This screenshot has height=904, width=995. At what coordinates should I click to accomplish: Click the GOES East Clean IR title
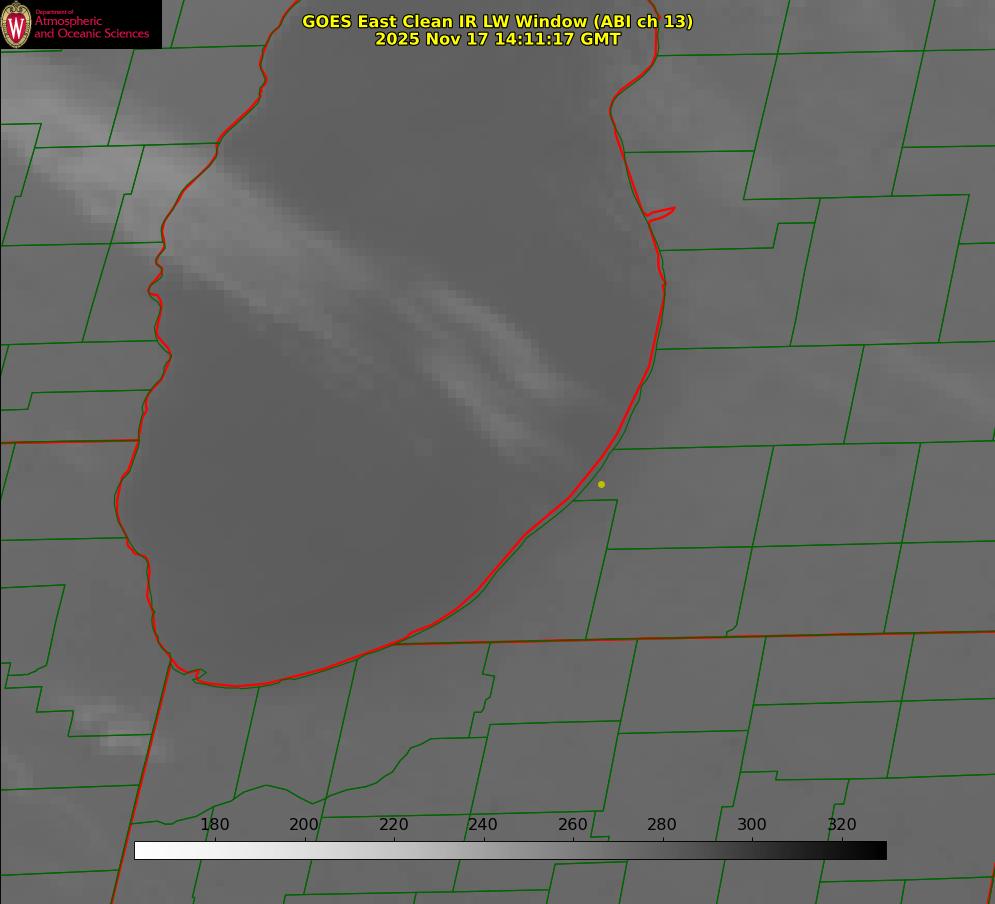497,21
